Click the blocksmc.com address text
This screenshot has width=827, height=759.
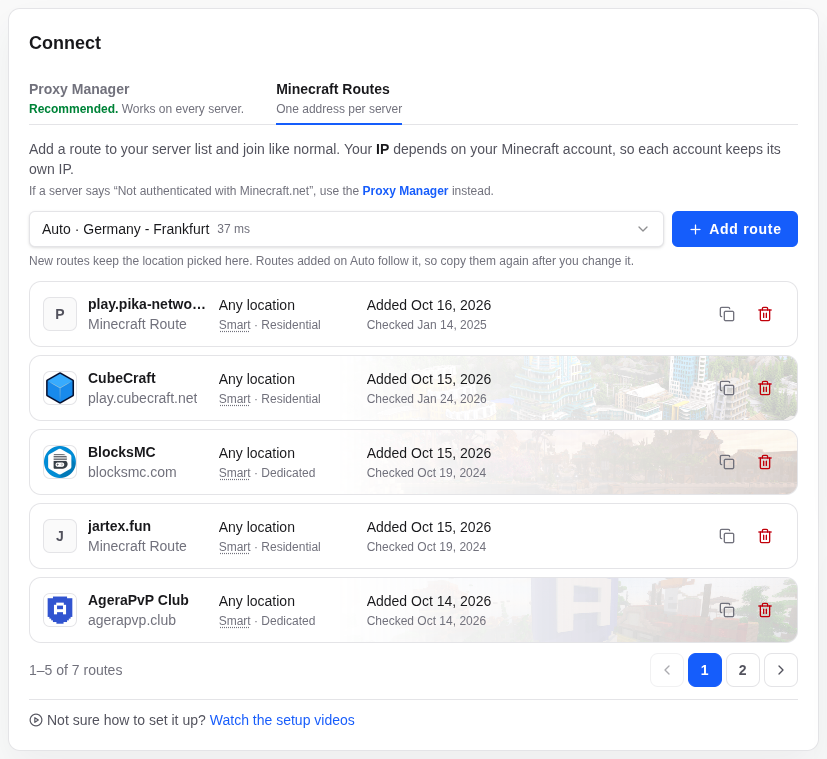coord(132,472)
